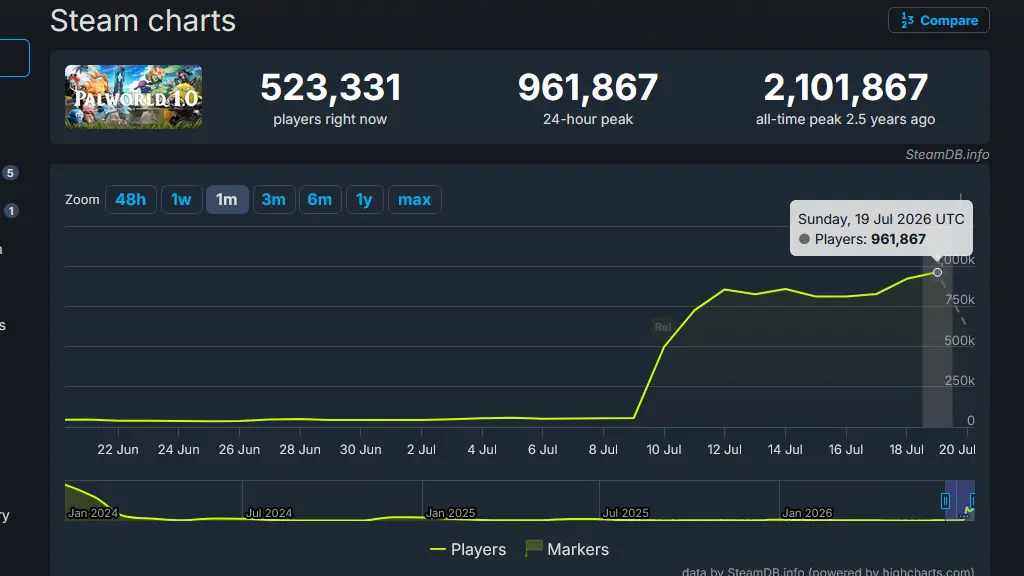
Task: Click the sidebar badge showing 1
Action: point(11,210)
